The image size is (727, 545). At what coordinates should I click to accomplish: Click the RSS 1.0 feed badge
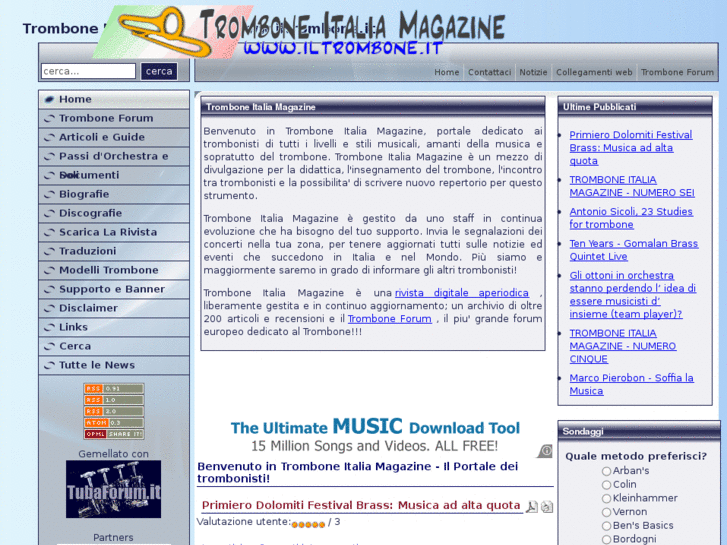click(114, 400)
